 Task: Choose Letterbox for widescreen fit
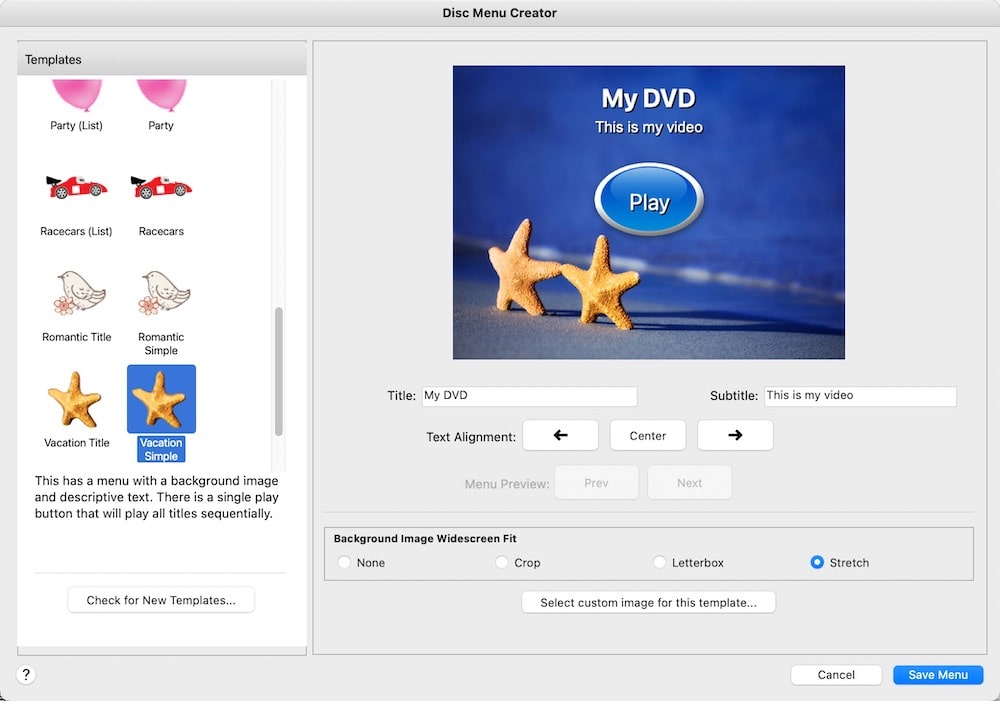659,562
